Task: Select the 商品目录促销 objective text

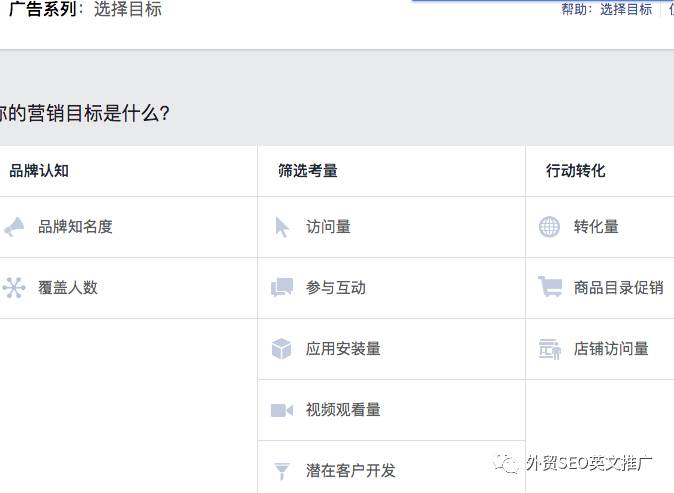Action: [x=619, y=288]
